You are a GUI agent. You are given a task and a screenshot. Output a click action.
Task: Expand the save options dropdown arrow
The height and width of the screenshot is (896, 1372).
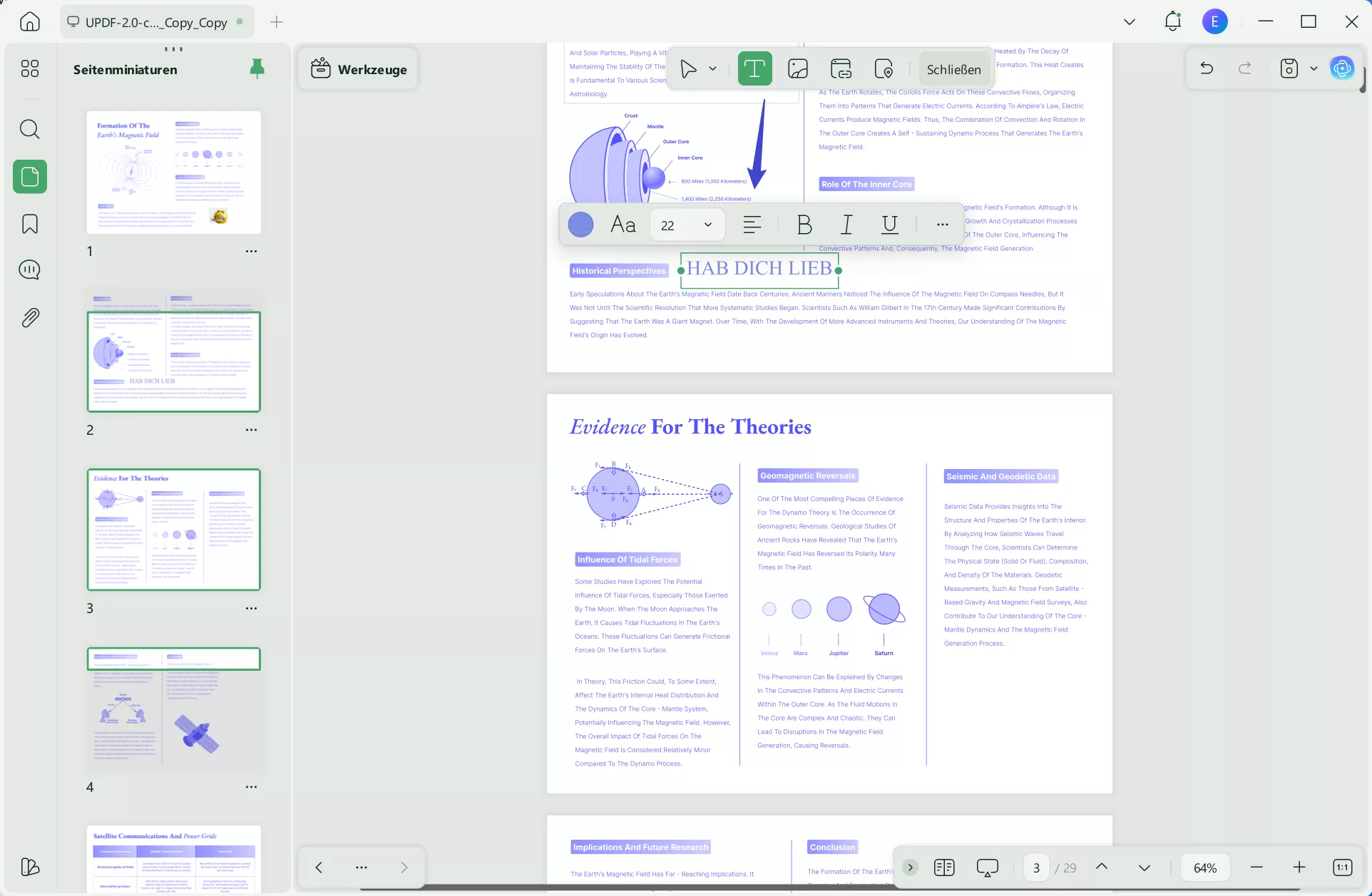click(x=1314, y=69)
